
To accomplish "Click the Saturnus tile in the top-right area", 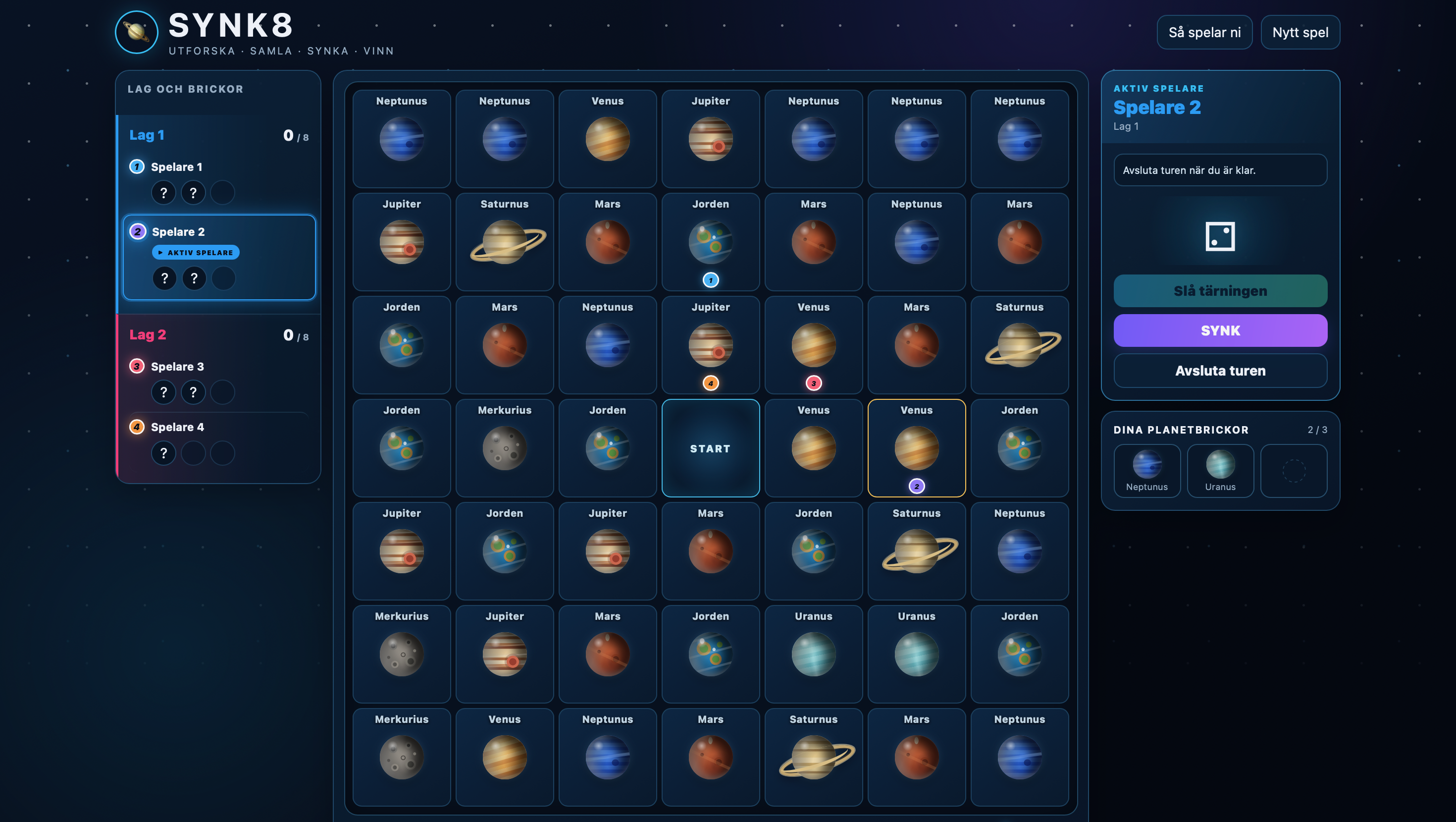I will click(x=1019, y=345).
